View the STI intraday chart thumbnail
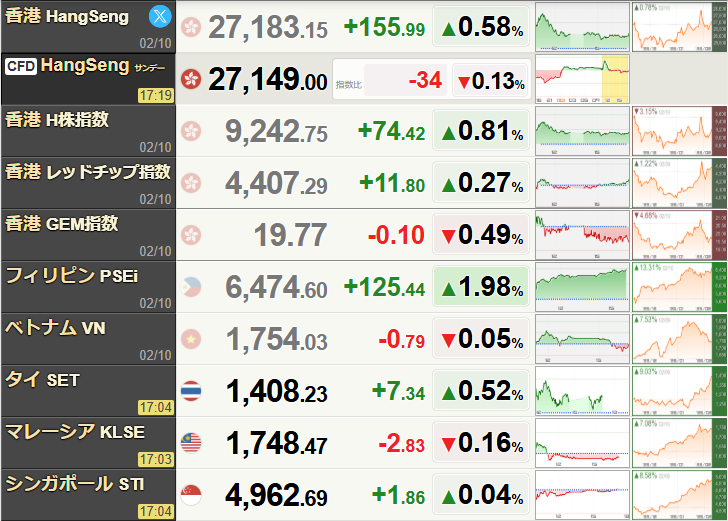 point(582,495)
